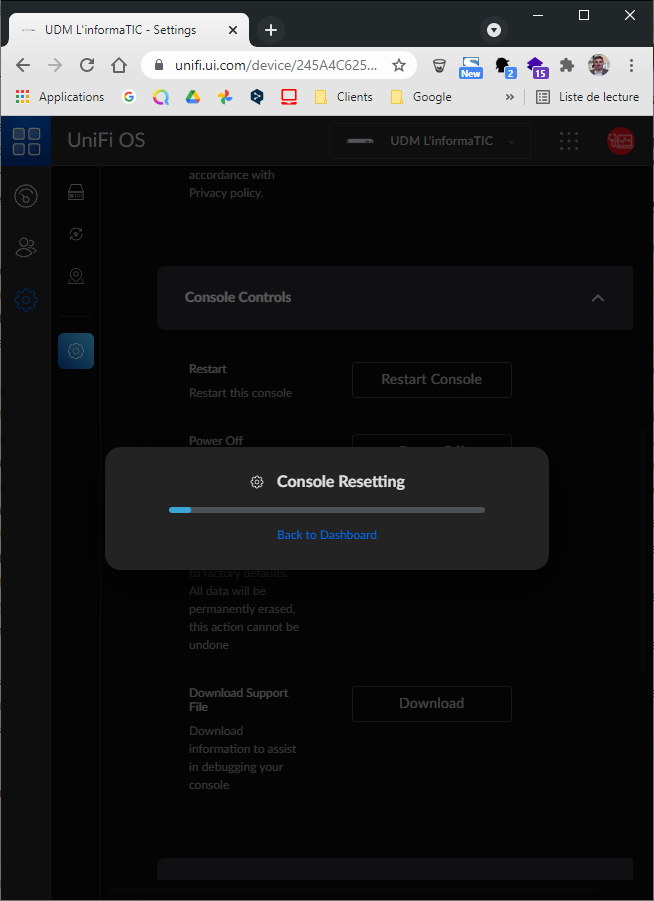Select the blue Settings gear in sidebar
Screen dimensions: 654x901
pos(26,299)
